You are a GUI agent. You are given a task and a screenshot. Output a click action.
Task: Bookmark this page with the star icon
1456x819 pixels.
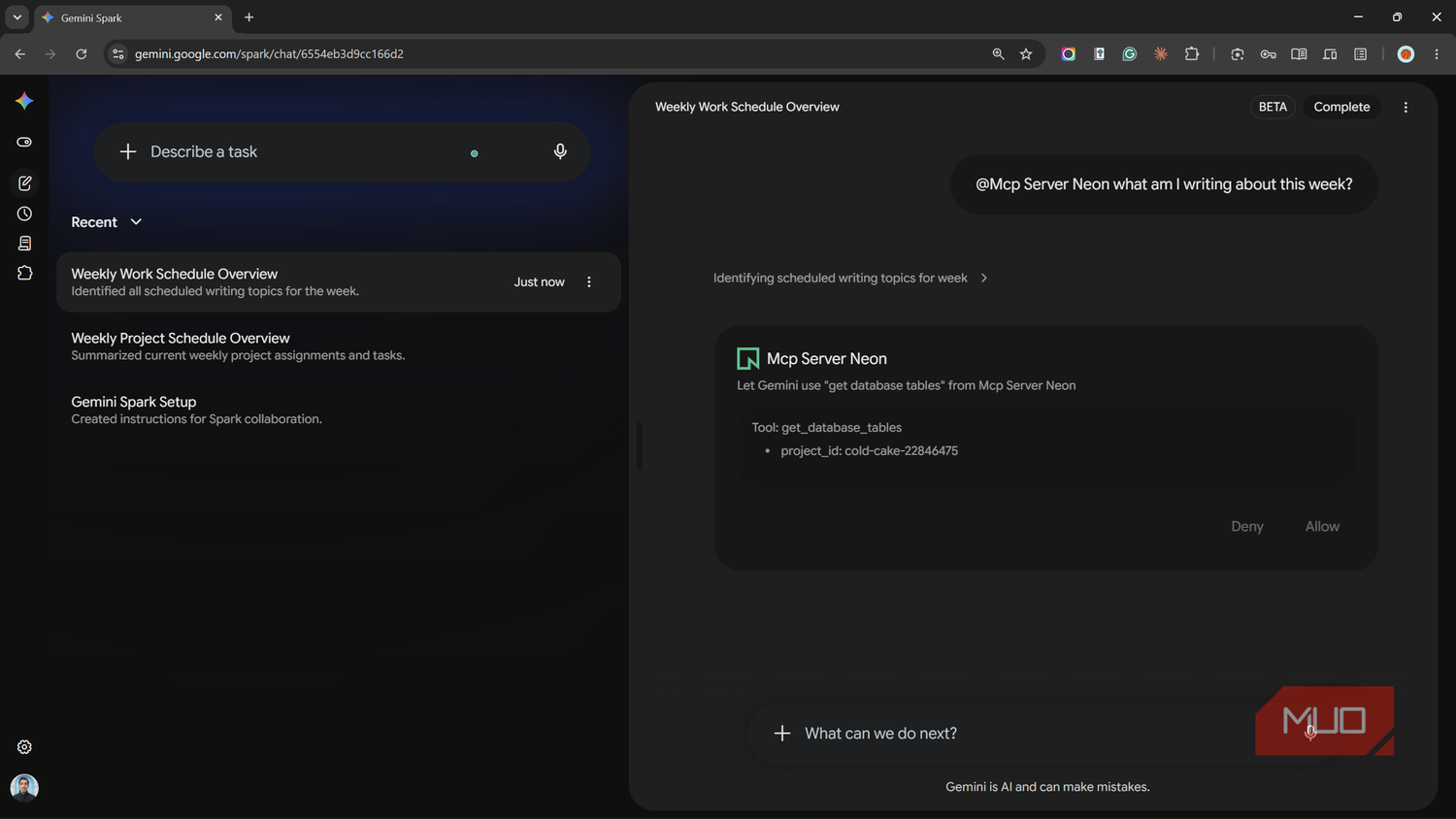pos(1026,54)
